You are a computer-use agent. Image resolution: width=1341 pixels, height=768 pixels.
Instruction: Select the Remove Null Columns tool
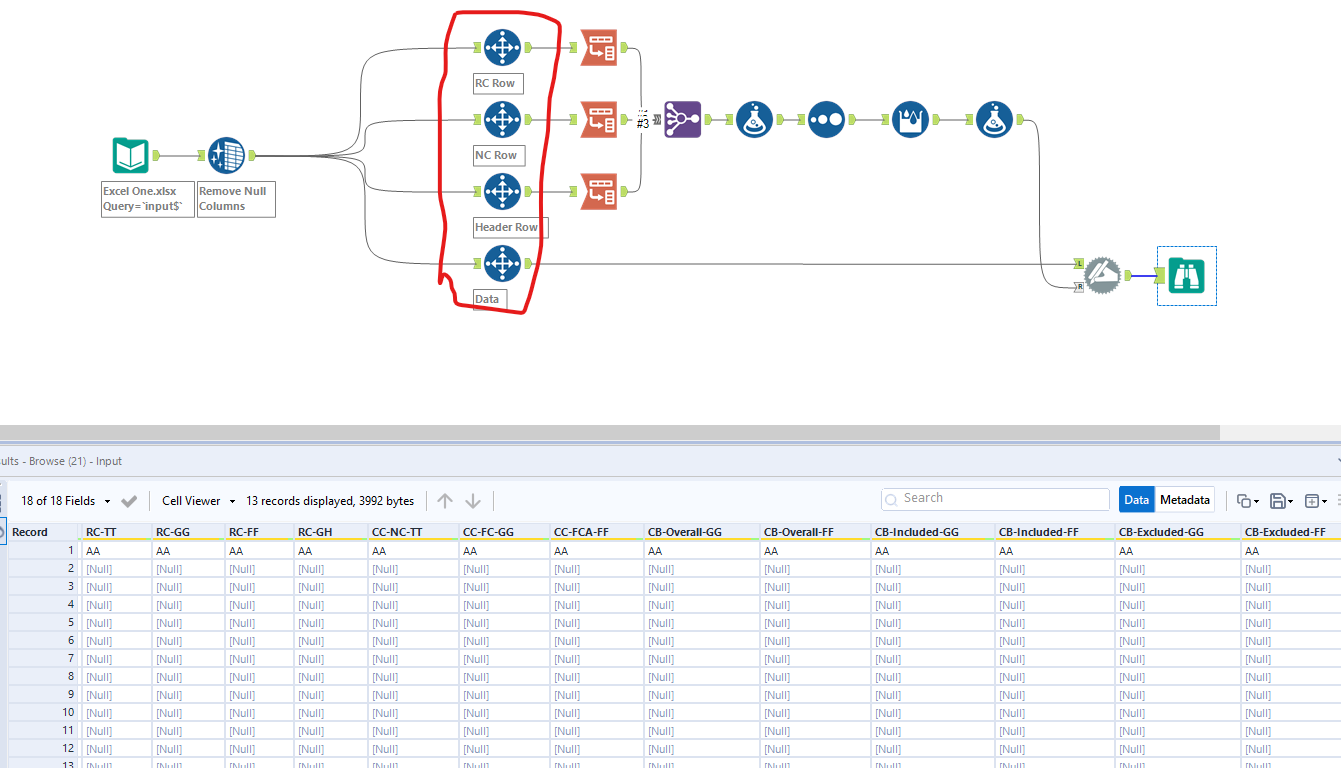point(225,156)
